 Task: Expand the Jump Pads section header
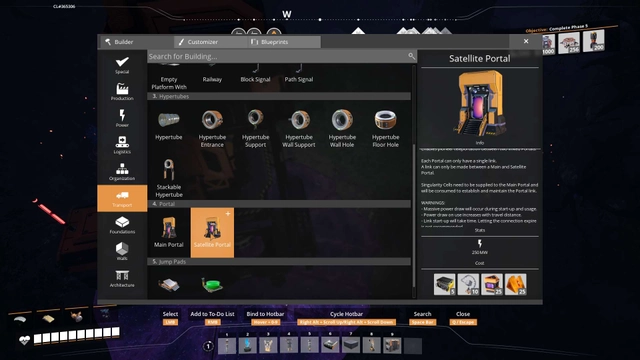point(279,262)
